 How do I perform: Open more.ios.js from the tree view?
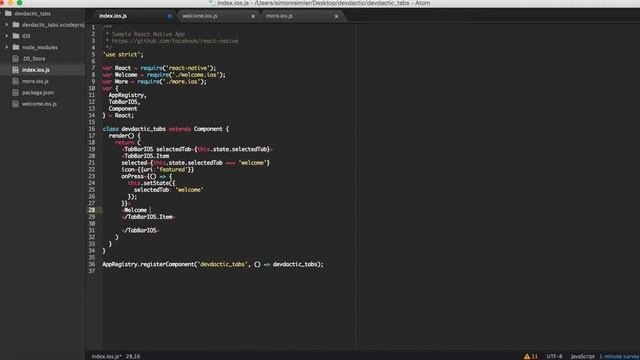click(35, 81)
